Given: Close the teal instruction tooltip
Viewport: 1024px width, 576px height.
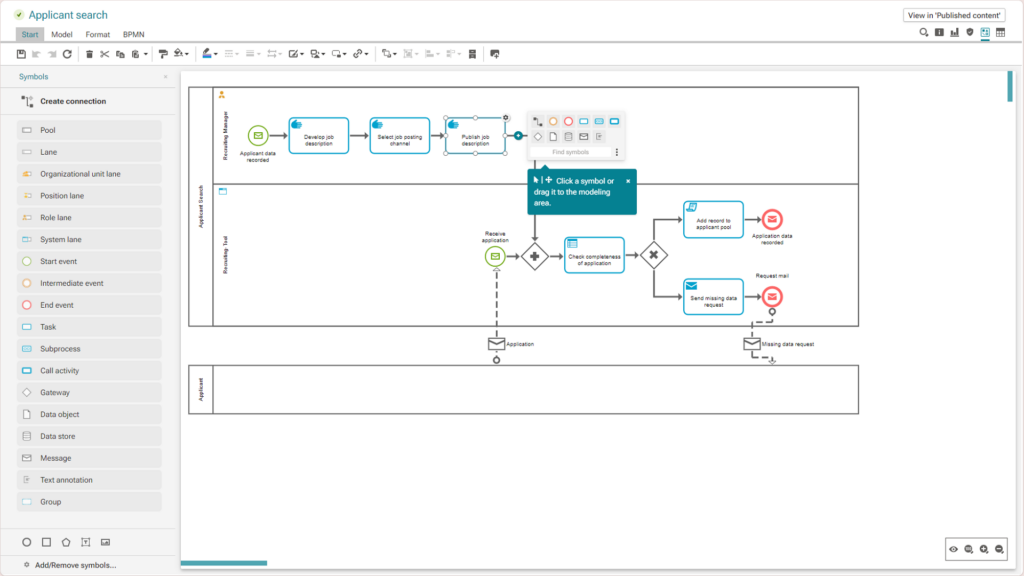Looking at the screenshot, I should tap(628, 181).
